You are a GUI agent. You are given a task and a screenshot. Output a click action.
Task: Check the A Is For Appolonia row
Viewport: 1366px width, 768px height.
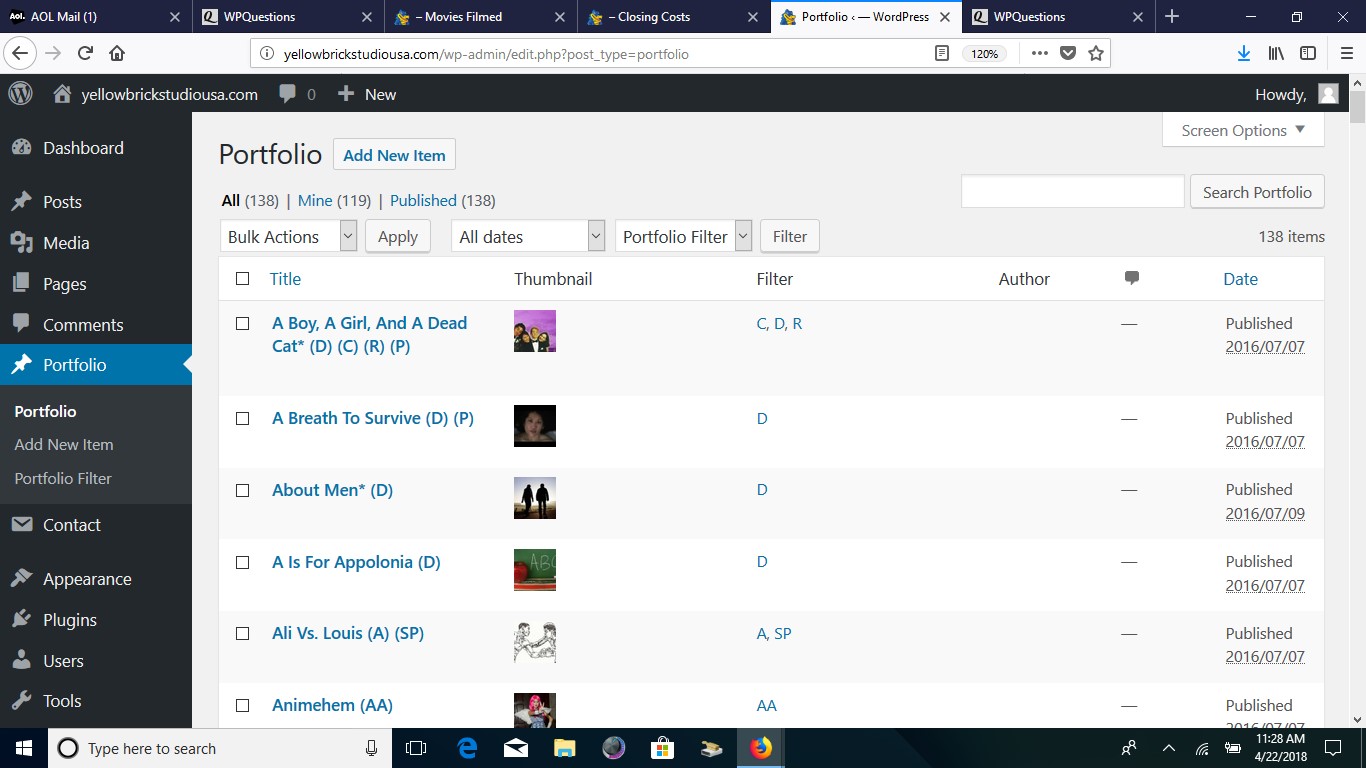pyautogui.click(x=242, y=562)
